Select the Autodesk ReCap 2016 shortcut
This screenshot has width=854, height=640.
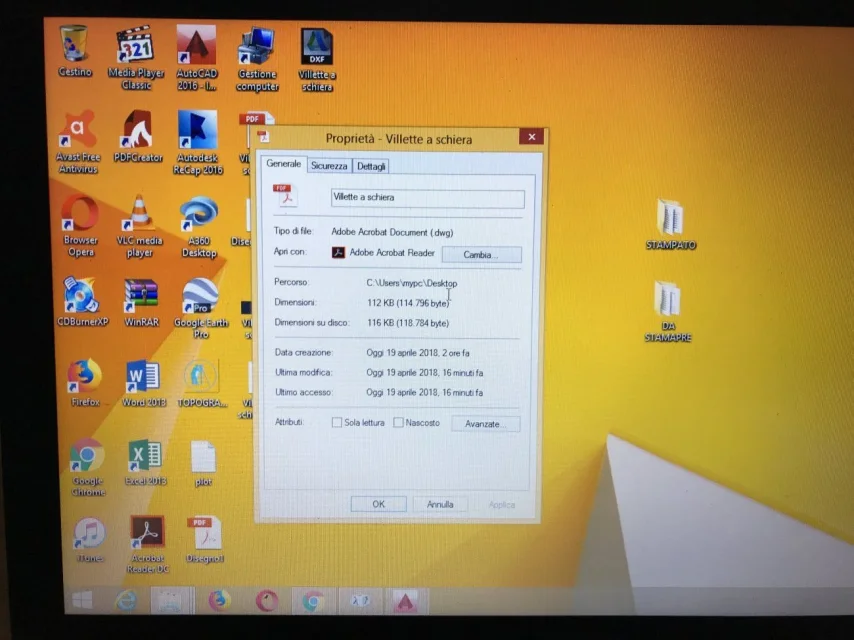[x=198, y=143]
